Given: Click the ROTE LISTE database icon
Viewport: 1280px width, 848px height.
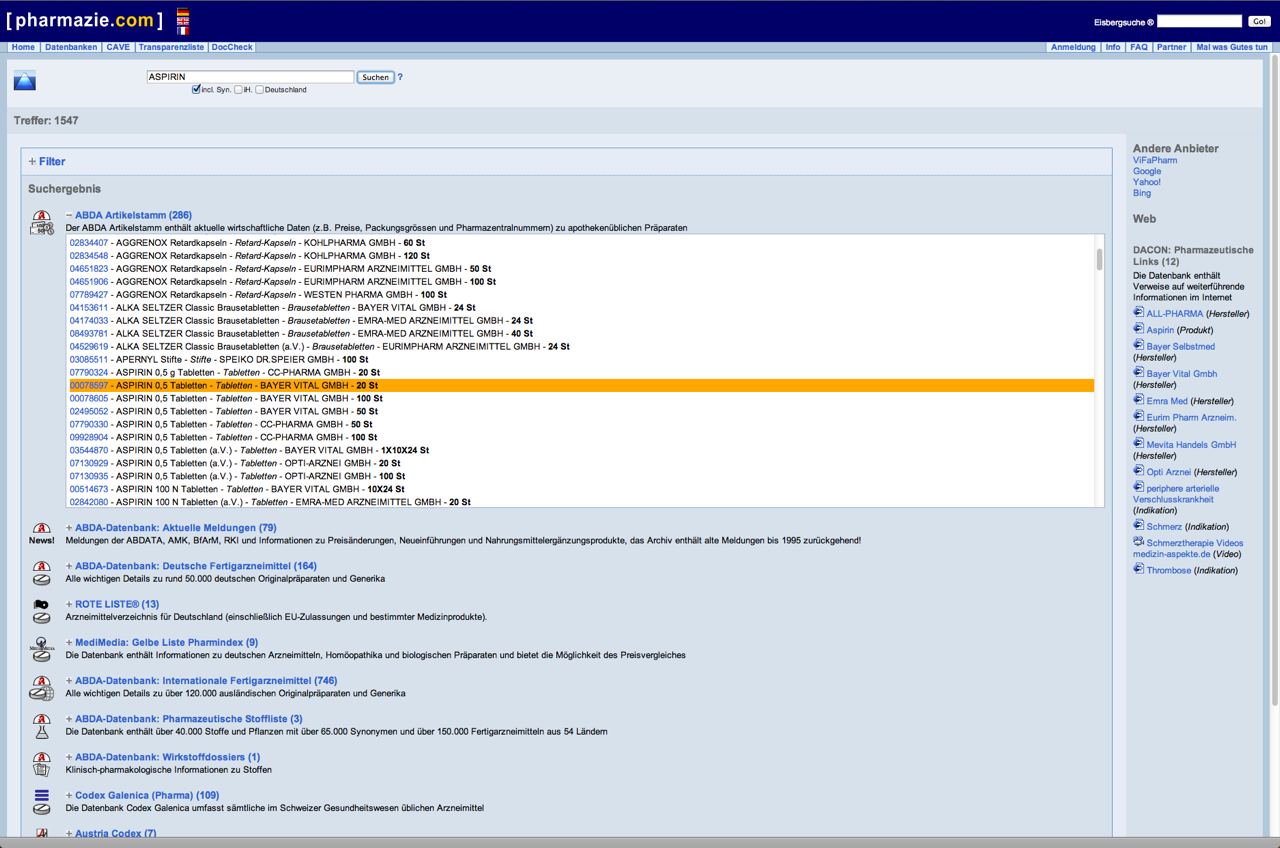Looking at the screenshot, I should [41, 611].
